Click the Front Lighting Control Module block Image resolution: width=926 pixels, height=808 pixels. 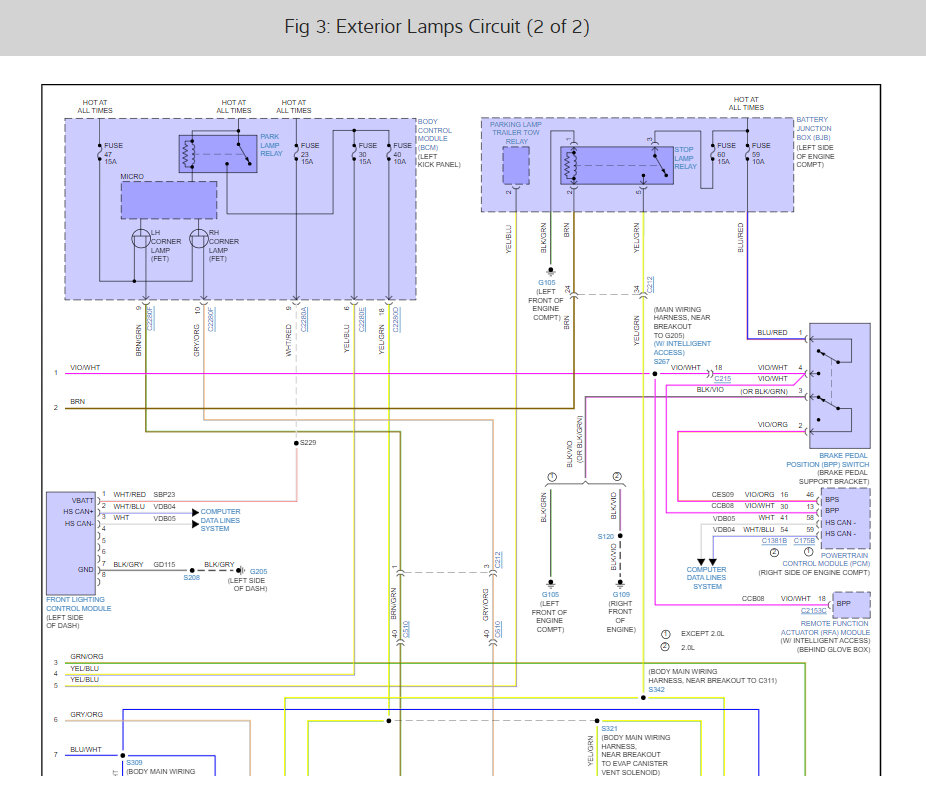click(x=71, y=543)
